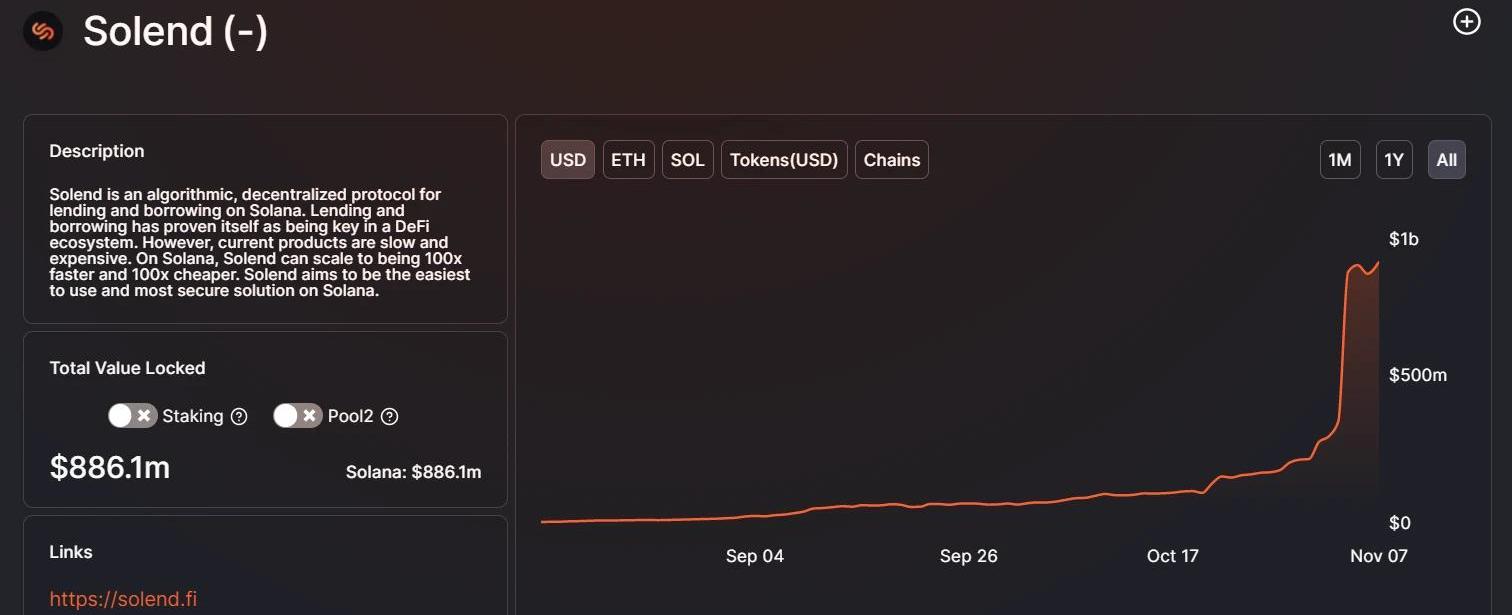Turn on the Pool2 toggle
Viewport: 1512px width, 615px height.
(298, 416)
